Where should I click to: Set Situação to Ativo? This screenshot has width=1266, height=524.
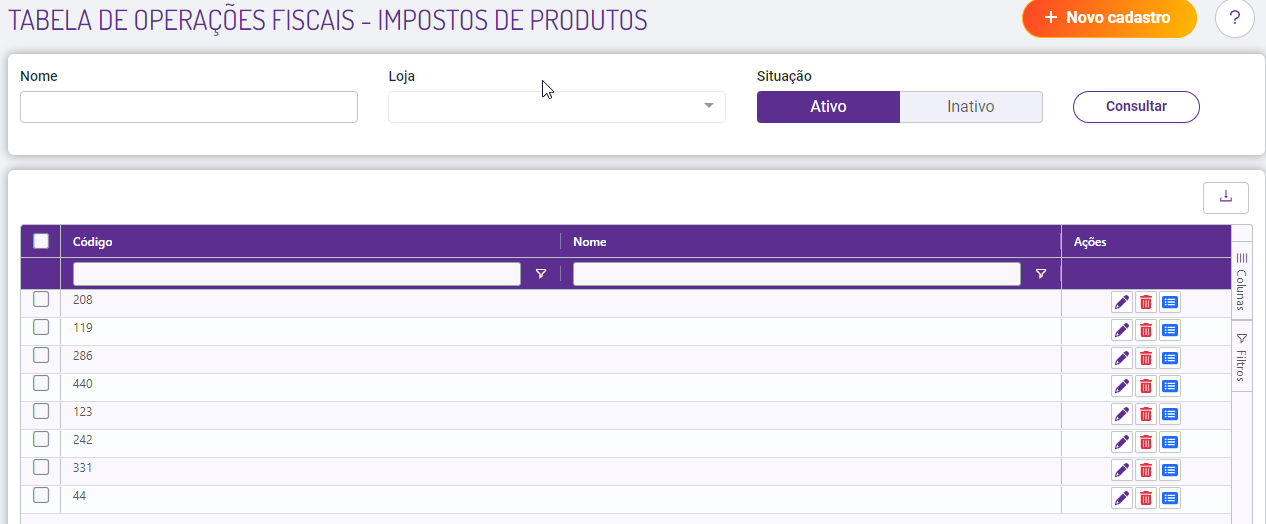click(x=828, y=107)
